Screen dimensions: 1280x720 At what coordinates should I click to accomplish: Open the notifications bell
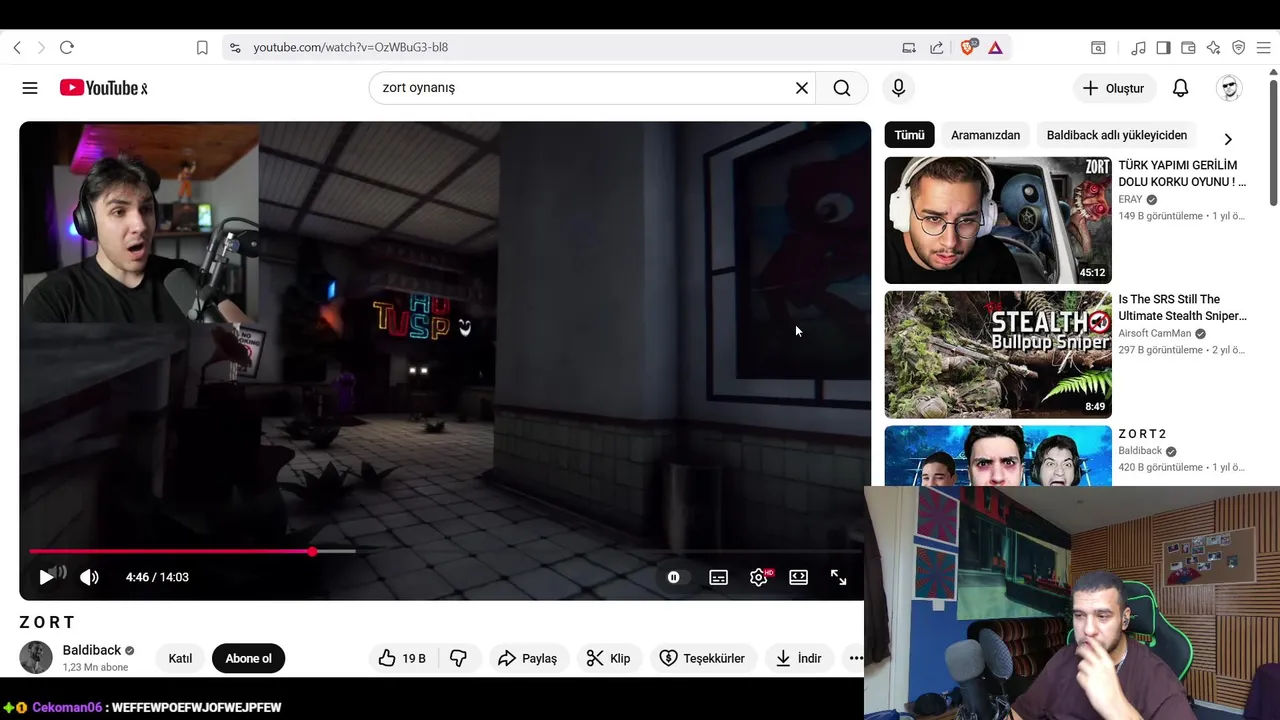[x=1180, y=88]
